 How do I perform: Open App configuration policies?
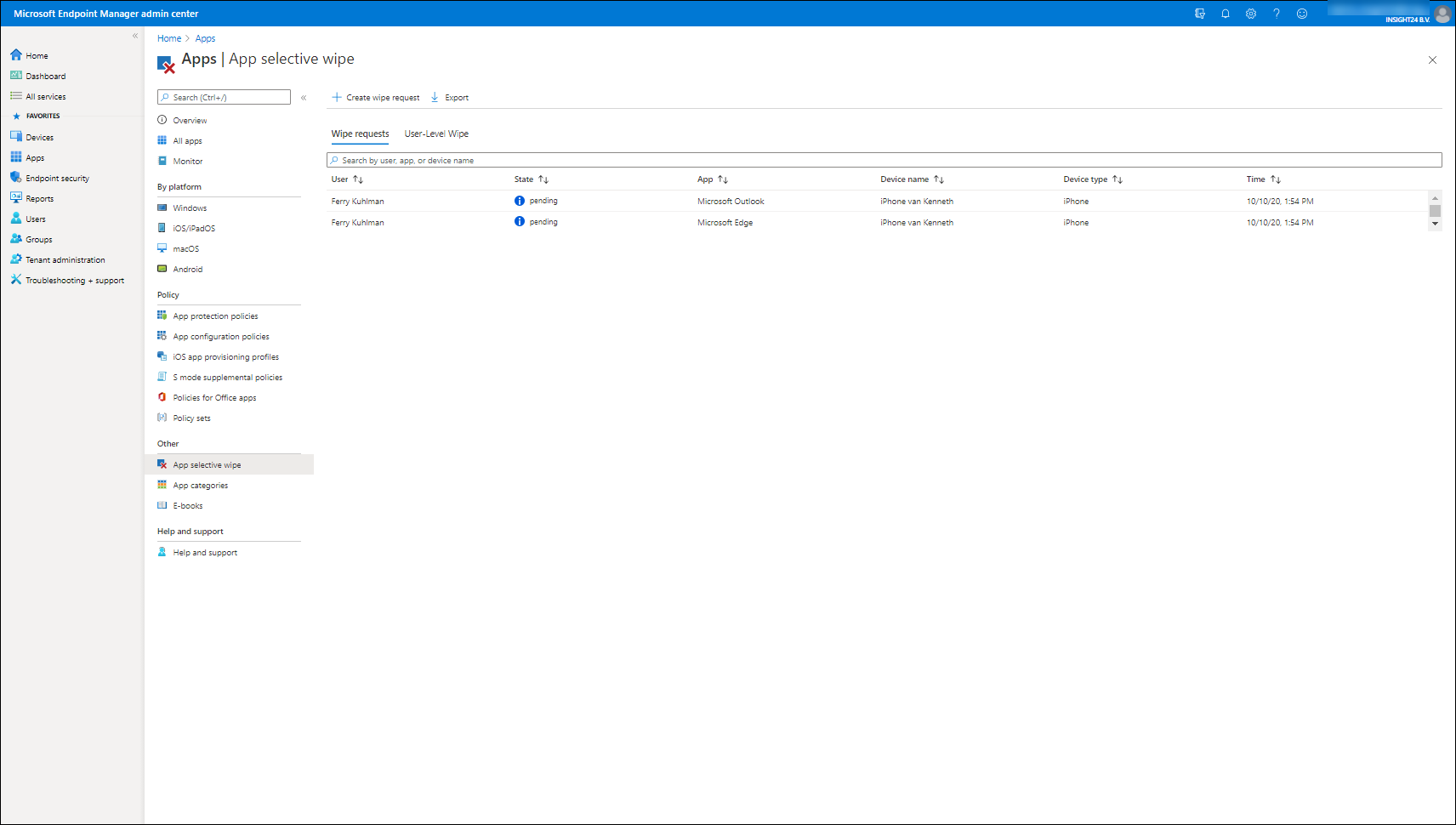coord(221,336)
